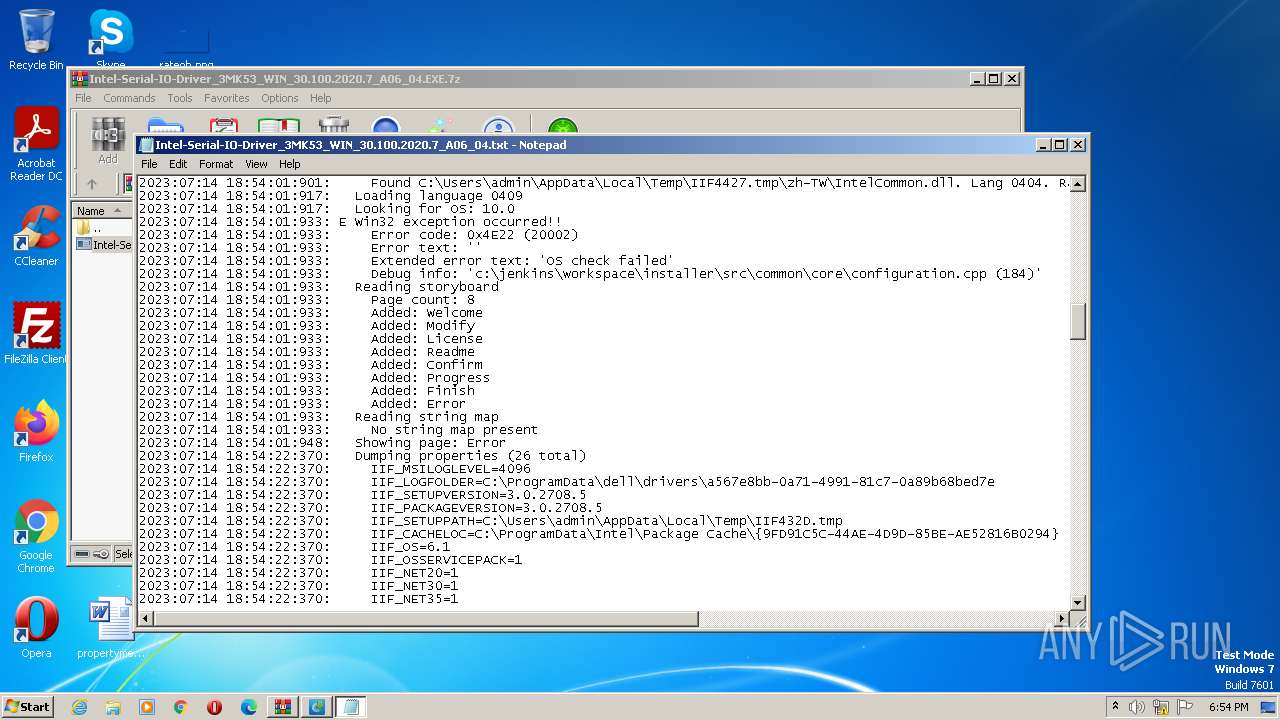Click the 'Looking for OS: 10.0' line
The height and width of the screenshot is (720, 1280).
click(434, 209)
